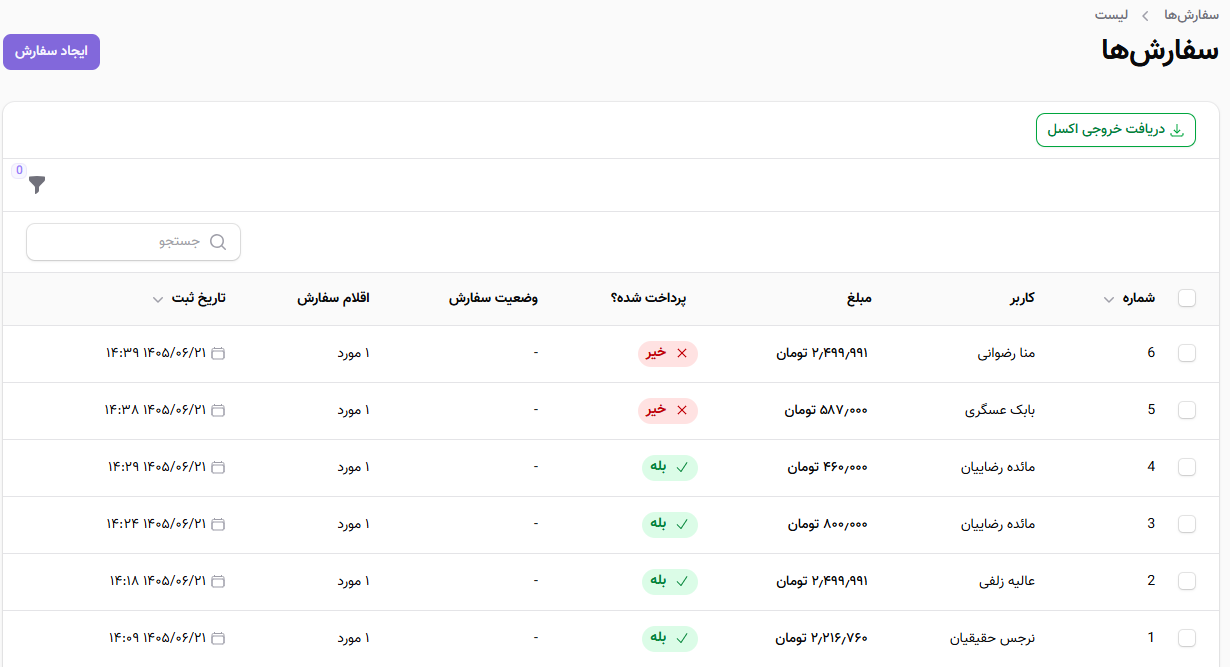1230x667 pixels.
Task: Click amount ۵۸۷٬۰۰۰ تومان
Action: tap(827, 410)
